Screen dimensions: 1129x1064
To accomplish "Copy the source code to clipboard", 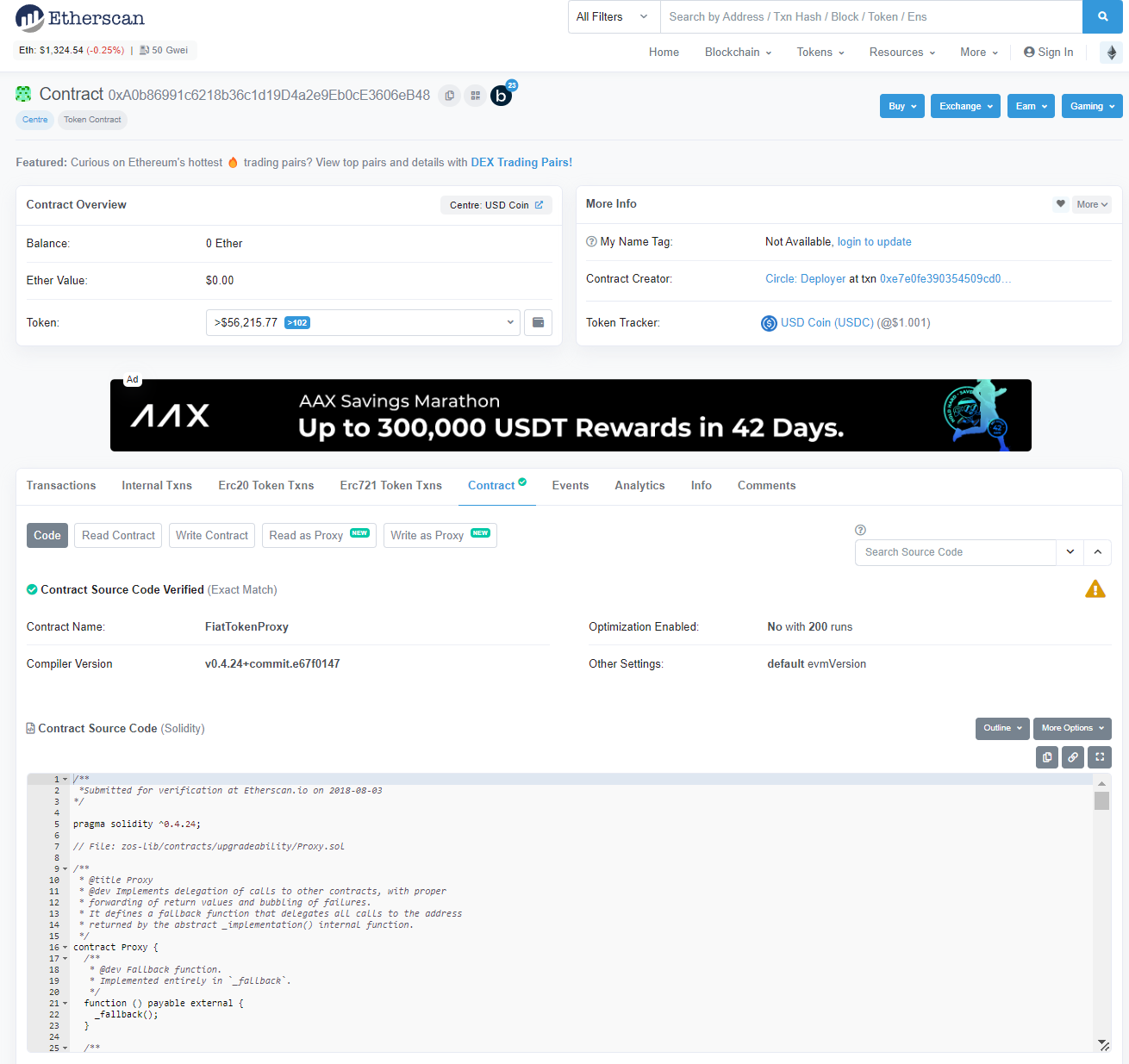I will point(1047,757).
